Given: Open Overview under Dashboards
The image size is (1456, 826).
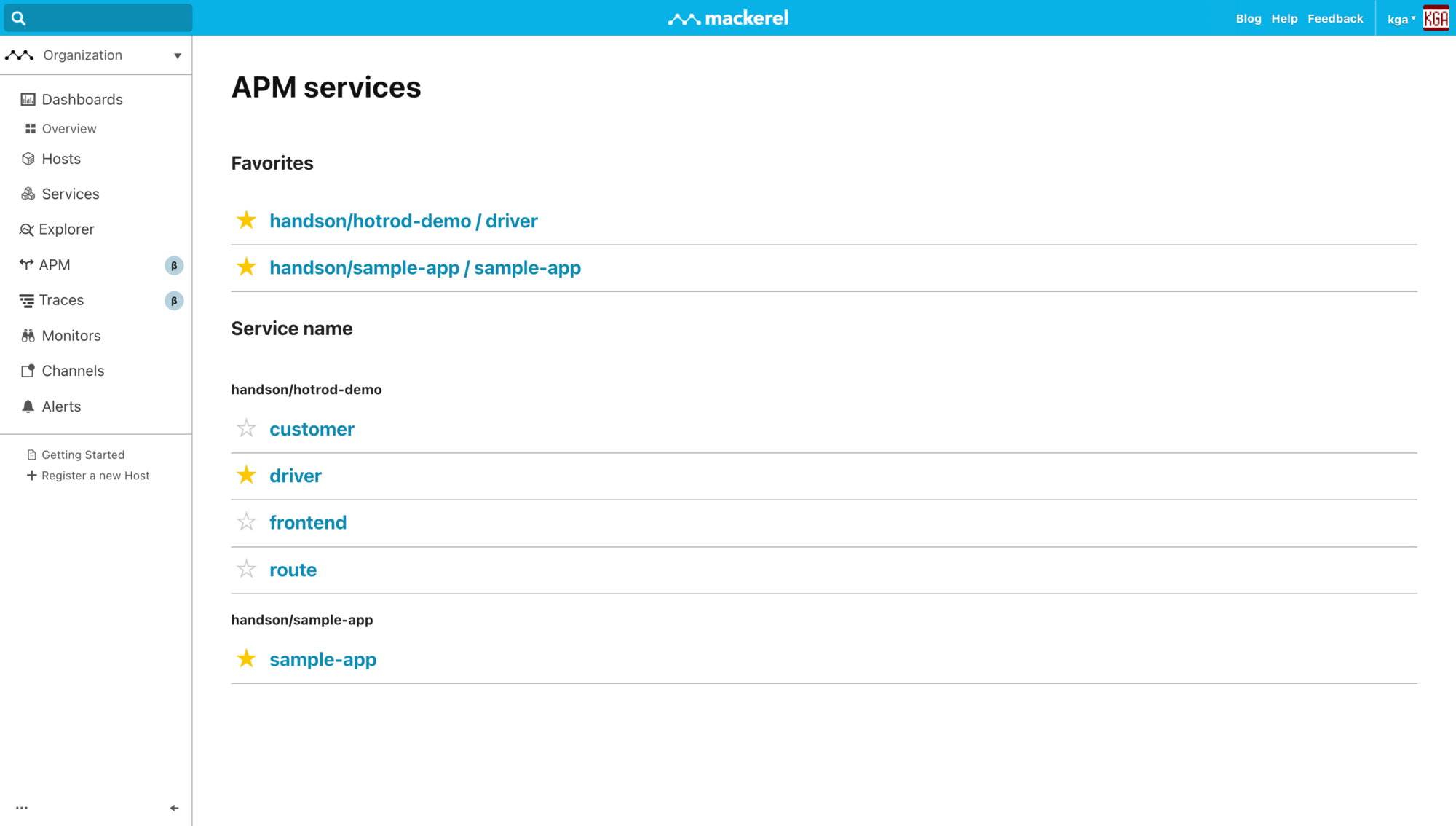Looking at the screenshot, I should click(x=69, y=129).
